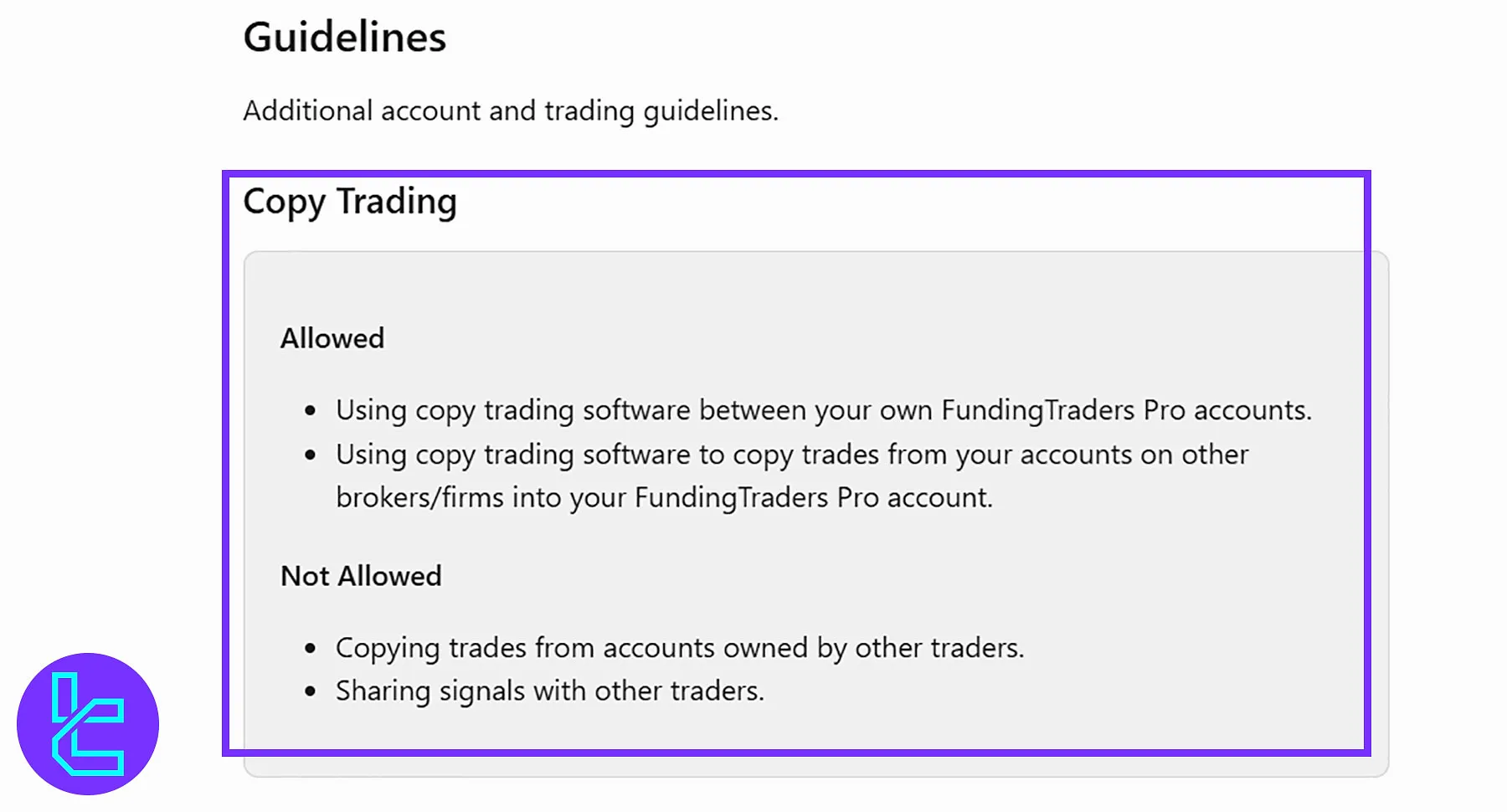
Task: Click the purple circular logo icon
Action: 88,723
